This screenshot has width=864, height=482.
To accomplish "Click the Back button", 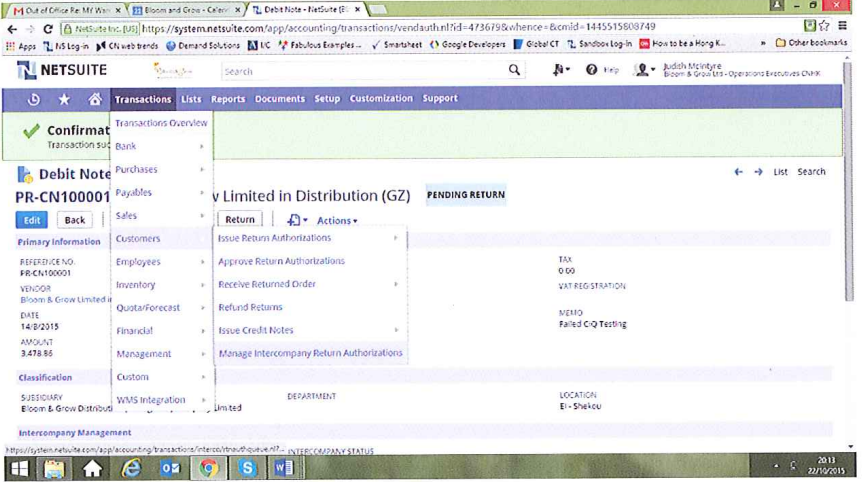I will click(x=74, y=220).
